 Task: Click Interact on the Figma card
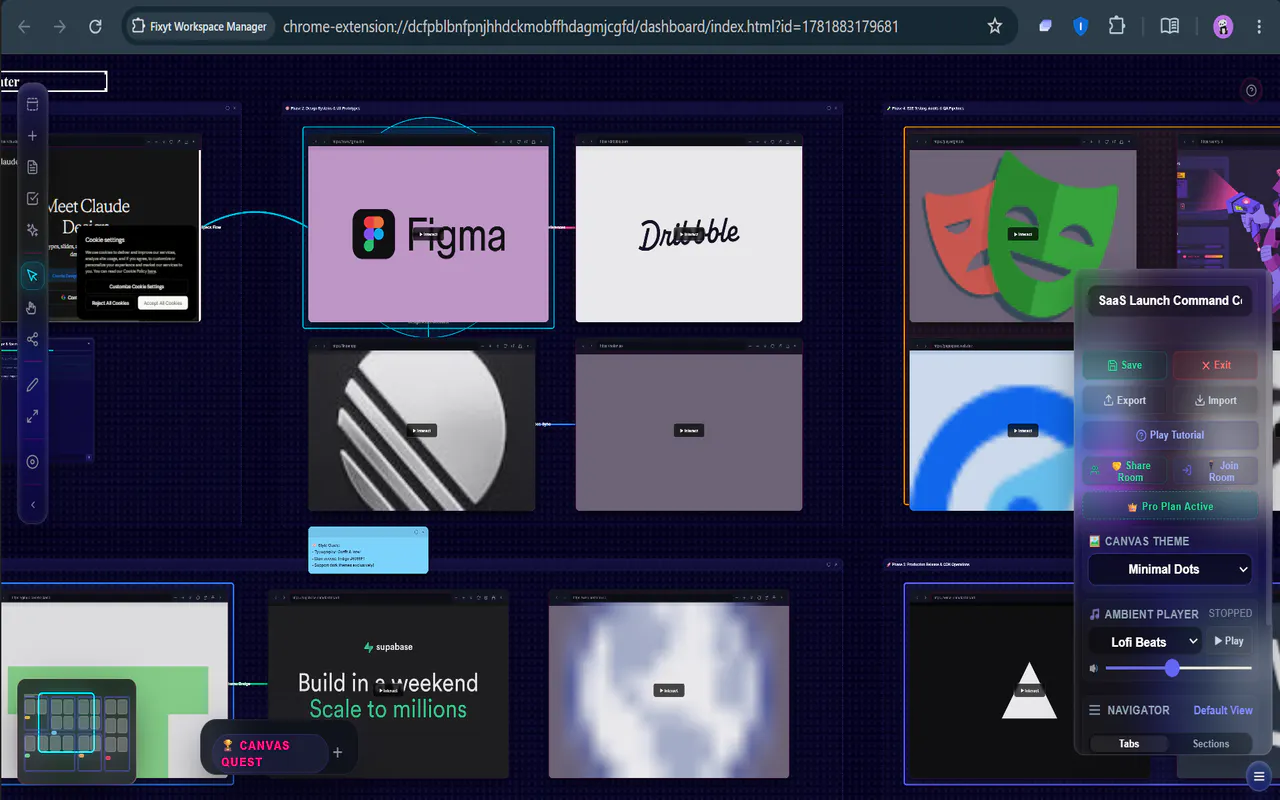pyautogui.click(x=428, y=235)
